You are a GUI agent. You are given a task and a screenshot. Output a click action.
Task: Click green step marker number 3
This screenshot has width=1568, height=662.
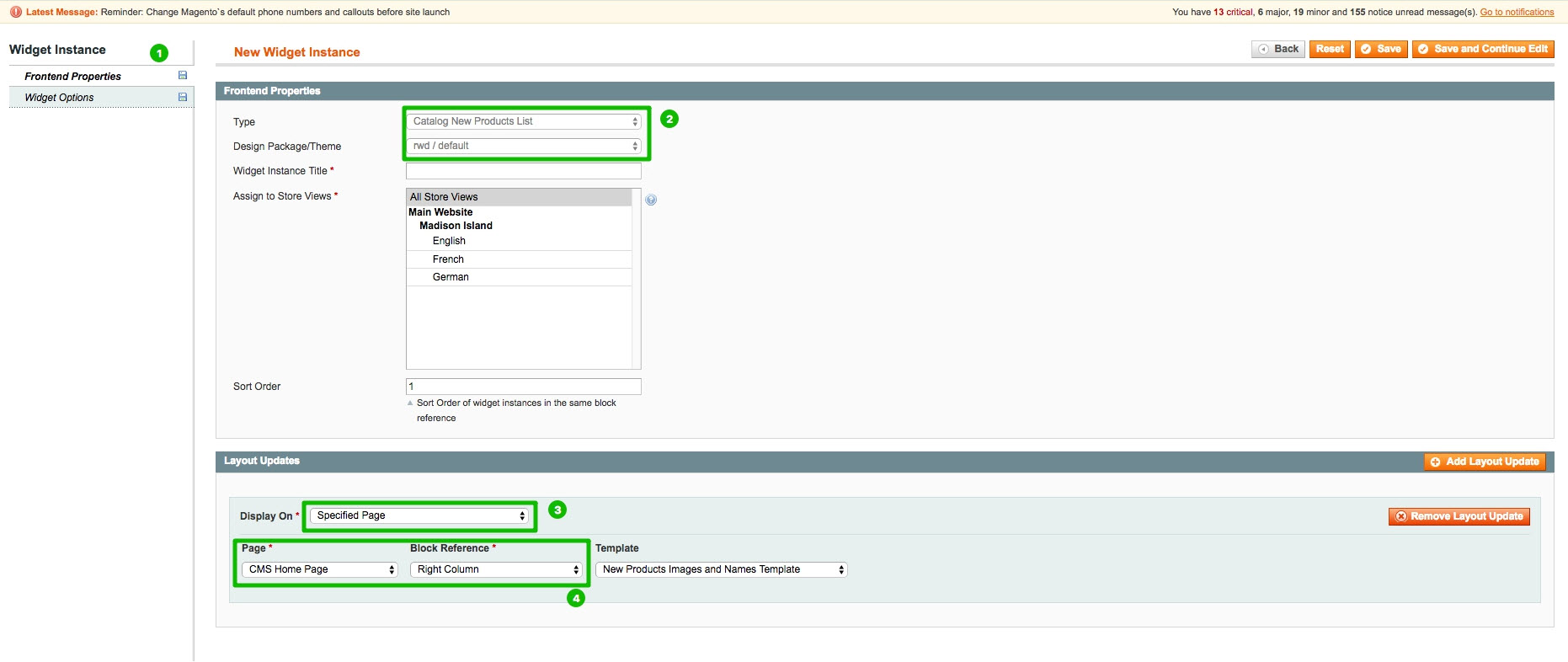[x=557, y=510]
